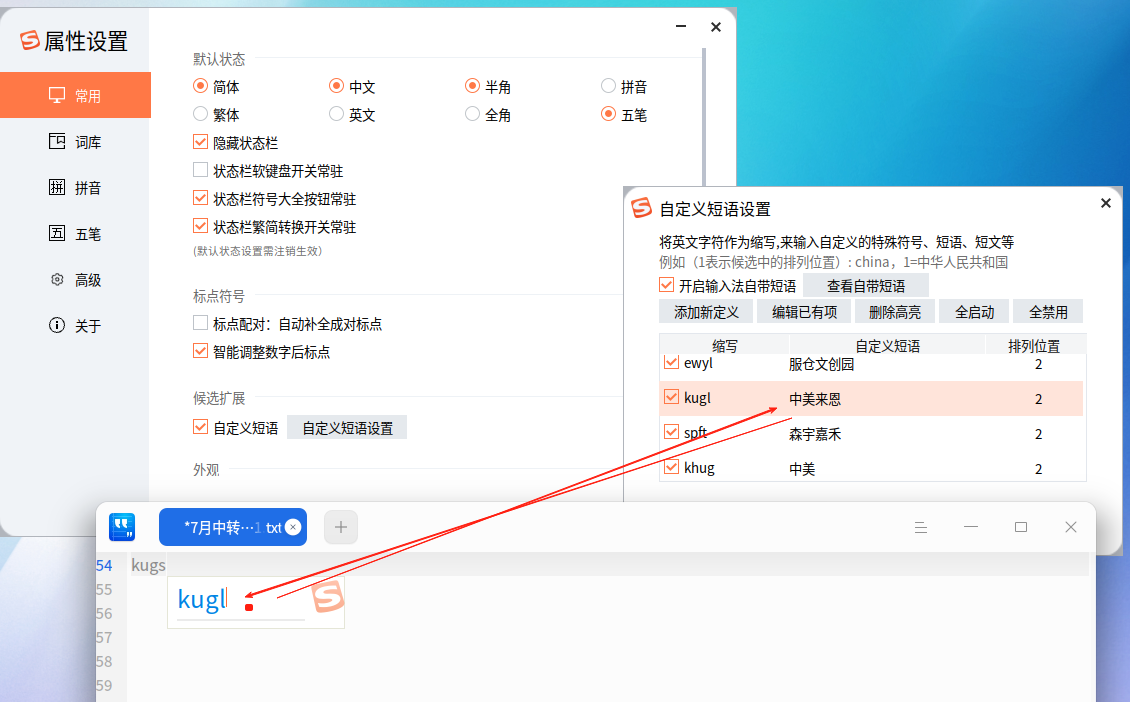The width and height of the screenshot is (1130, 702).
Task: Open the 高级 gear settings tab
Action: click(75, 280)
